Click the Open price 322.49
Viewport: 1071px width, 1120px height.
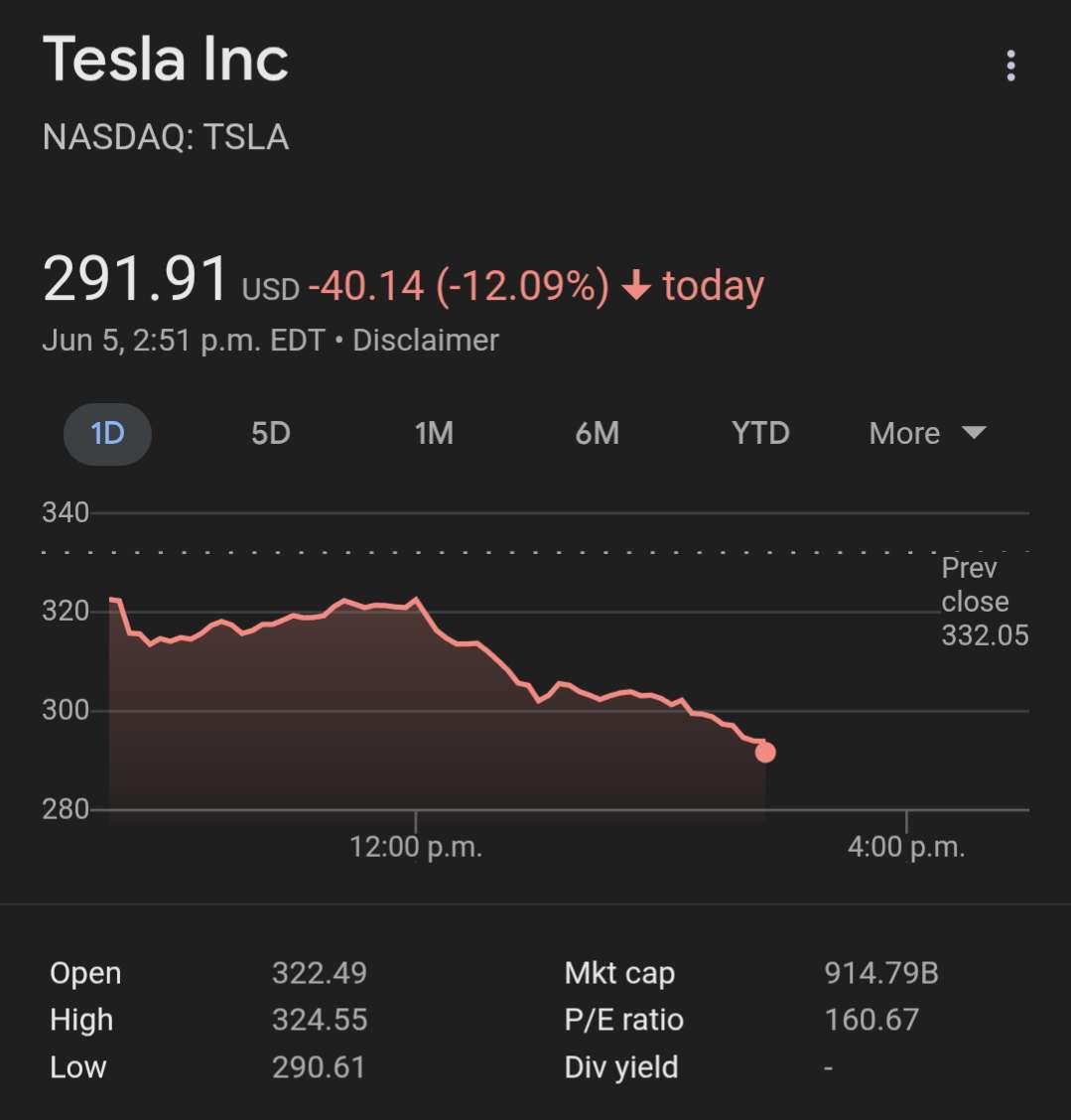[x=320, y=973]
